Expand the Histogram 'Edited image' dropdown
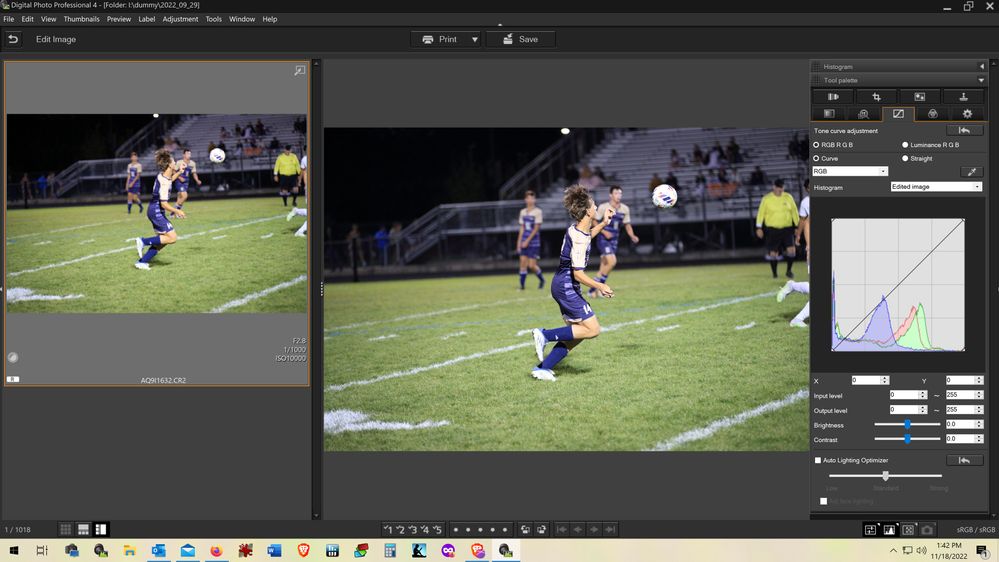The height and width of the screenshot is (562, 999). point(936,187)
